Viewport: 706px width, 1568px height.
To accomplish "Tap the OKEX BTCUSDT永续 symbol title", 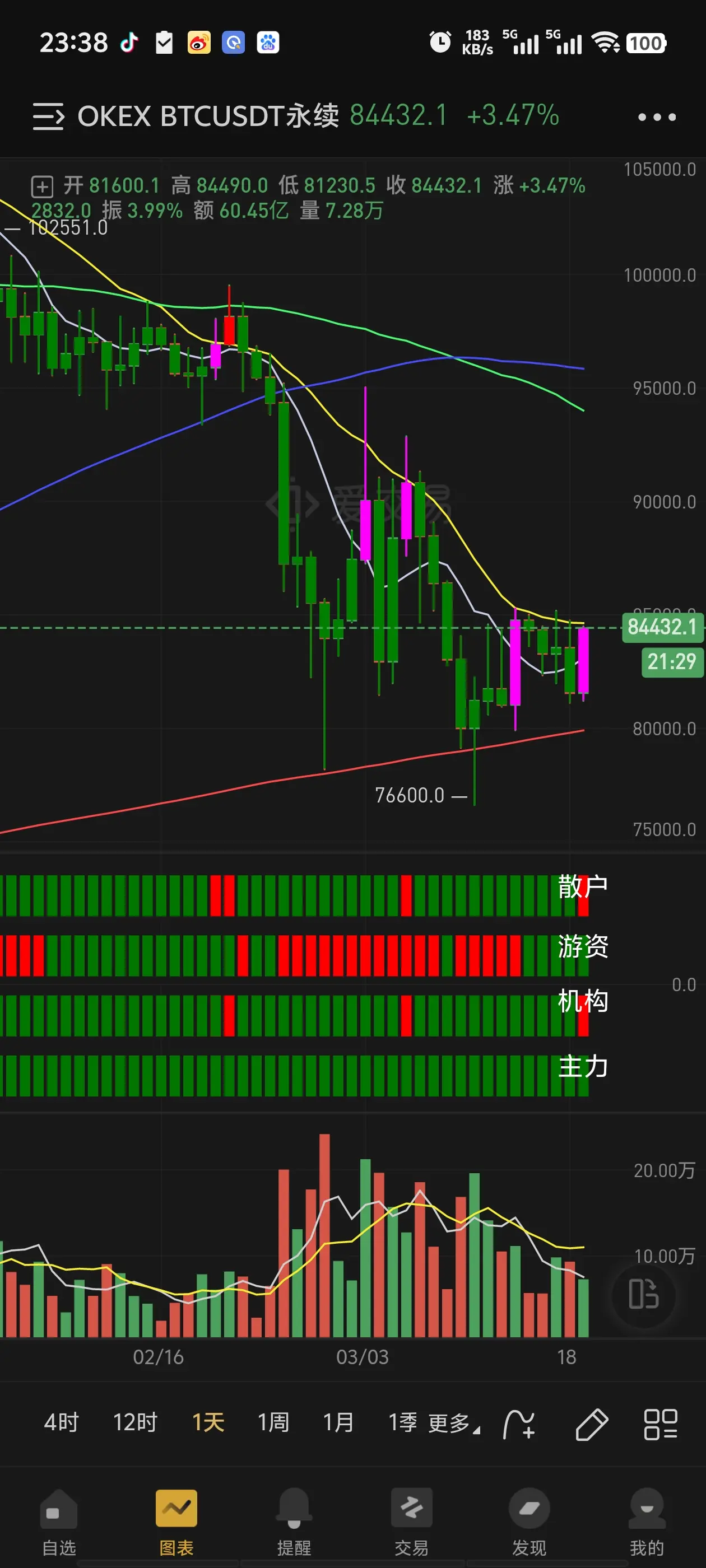I will tap(208, 116).
